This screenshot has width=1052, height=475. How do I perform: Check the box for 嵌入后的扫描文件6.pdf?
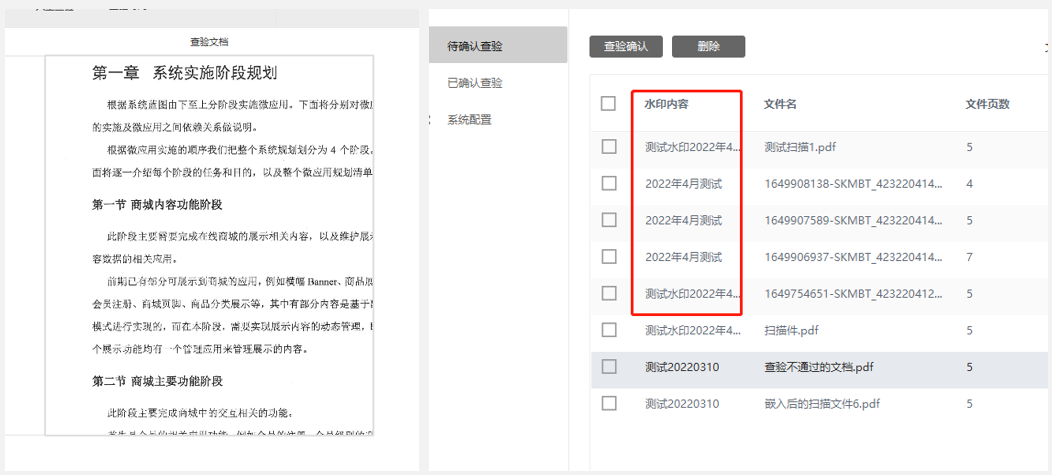609,403
